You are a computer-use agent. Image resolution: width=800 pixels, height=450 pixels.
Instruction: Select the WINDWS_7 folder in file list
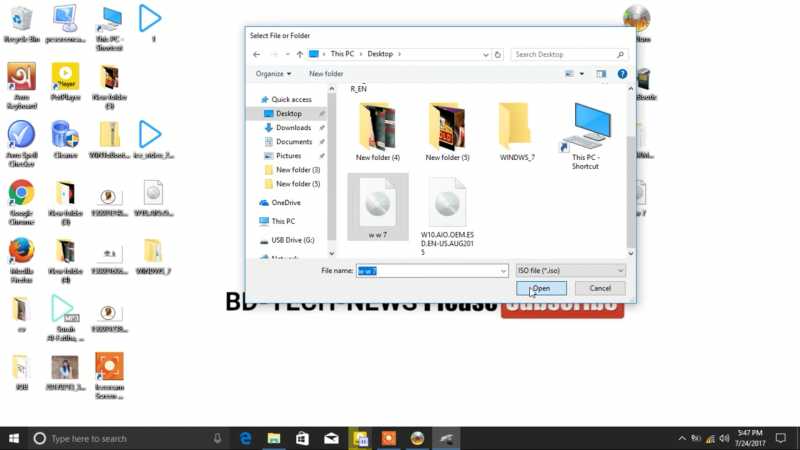pyautogui.click(x=517, y=132)
